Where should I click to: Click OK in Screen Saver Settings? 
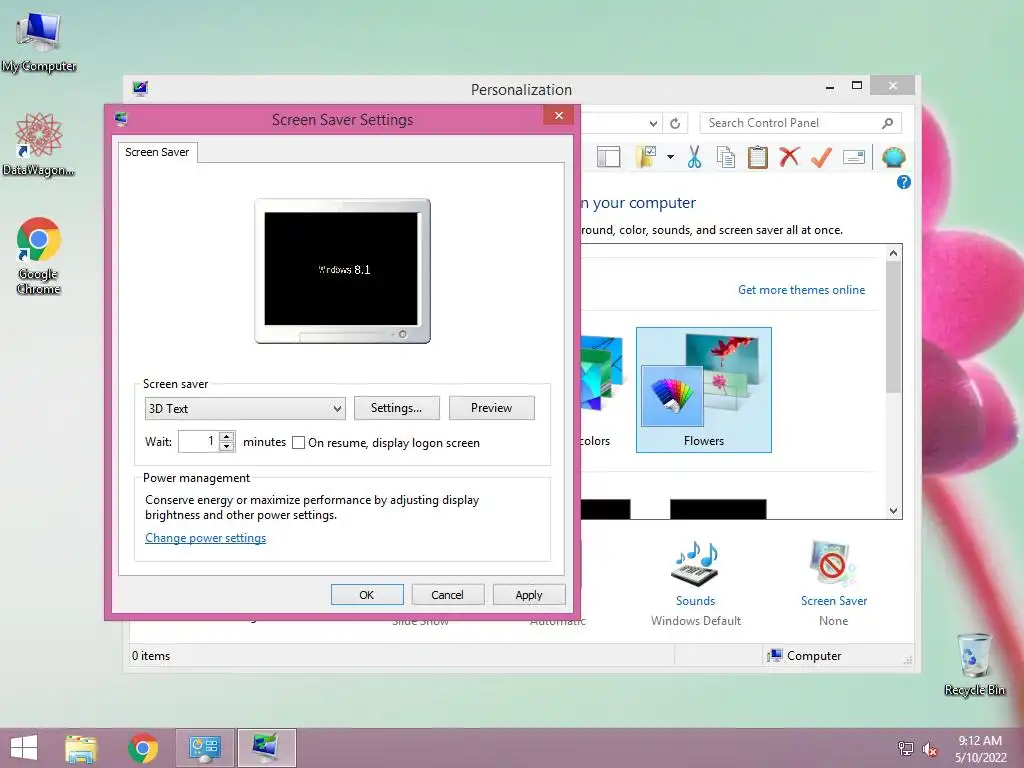click(x=367, y=595)
